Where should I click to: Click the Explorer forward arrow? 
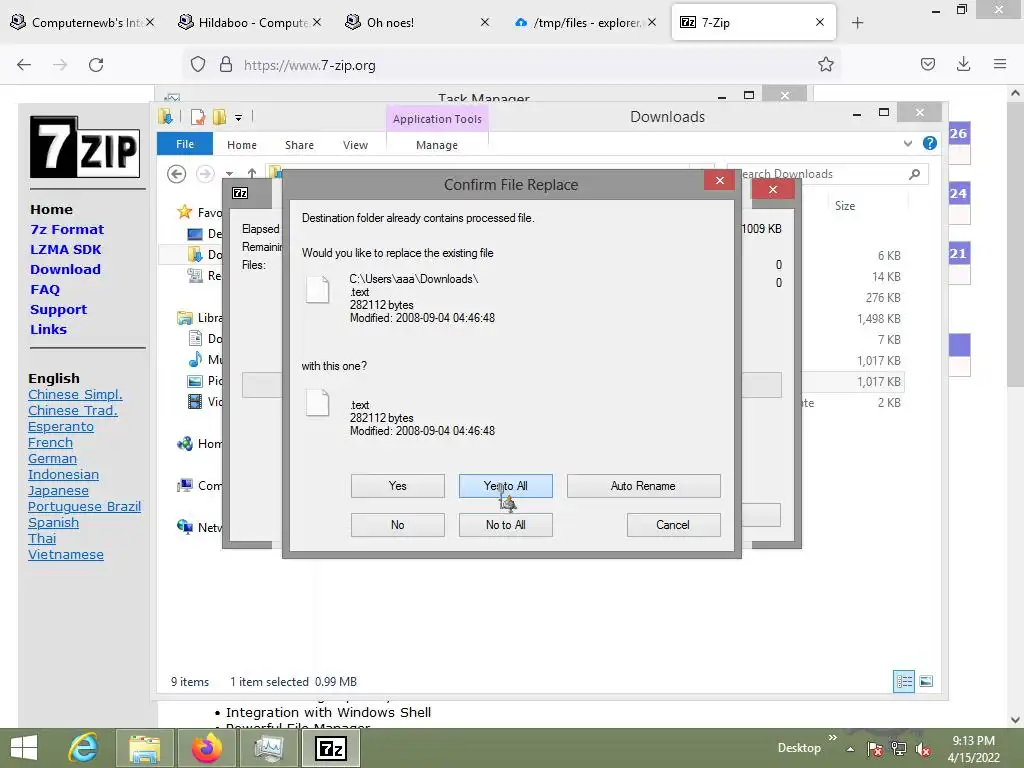coord(205,174)
